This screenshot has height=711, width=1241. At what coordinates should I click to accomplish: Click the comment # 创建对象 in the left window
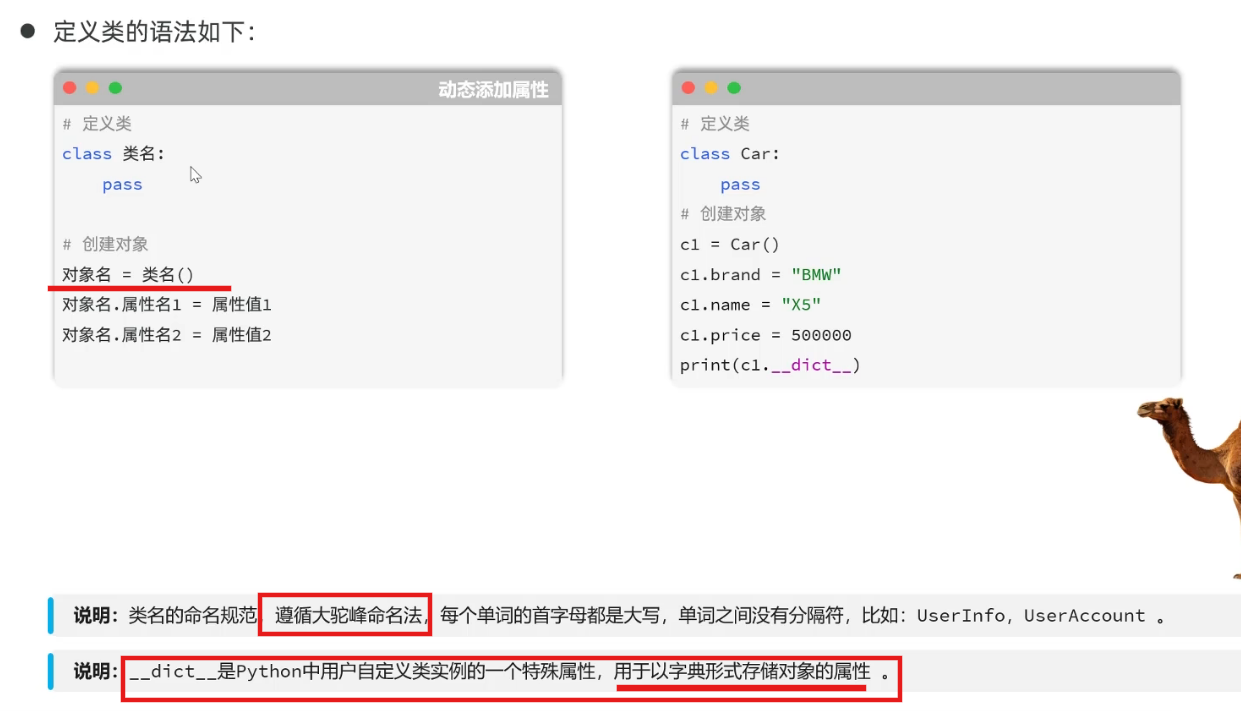coord(105,244)
